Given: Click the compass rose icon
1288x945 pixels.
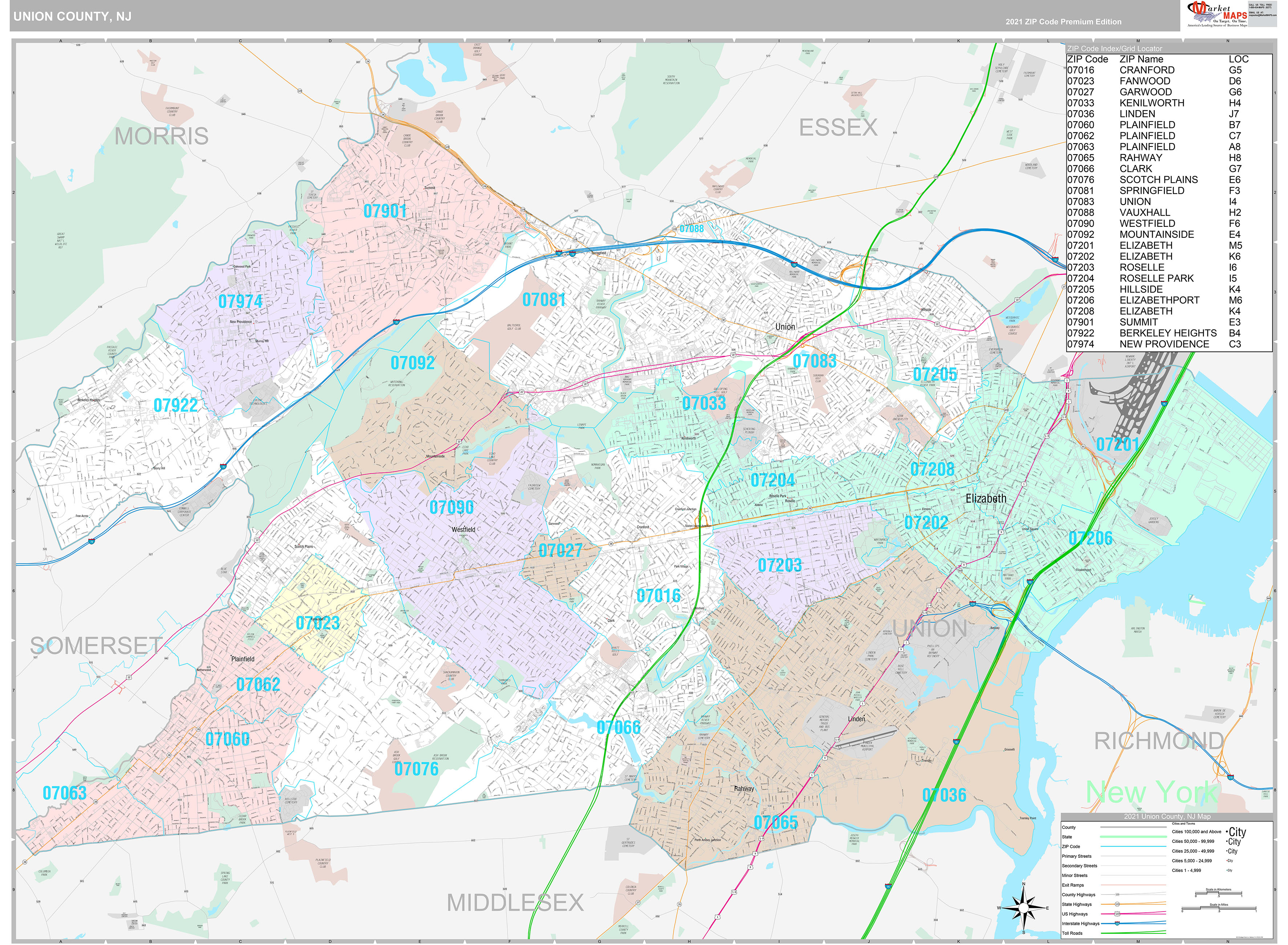Looking at the screenshot, I should coord(1024,908).
